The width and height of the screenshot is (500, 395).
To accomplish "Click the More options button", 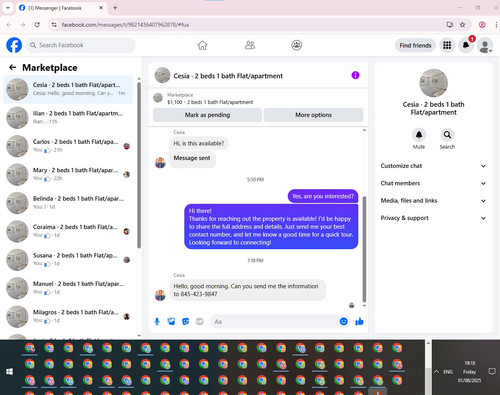I will pos(313,115).
